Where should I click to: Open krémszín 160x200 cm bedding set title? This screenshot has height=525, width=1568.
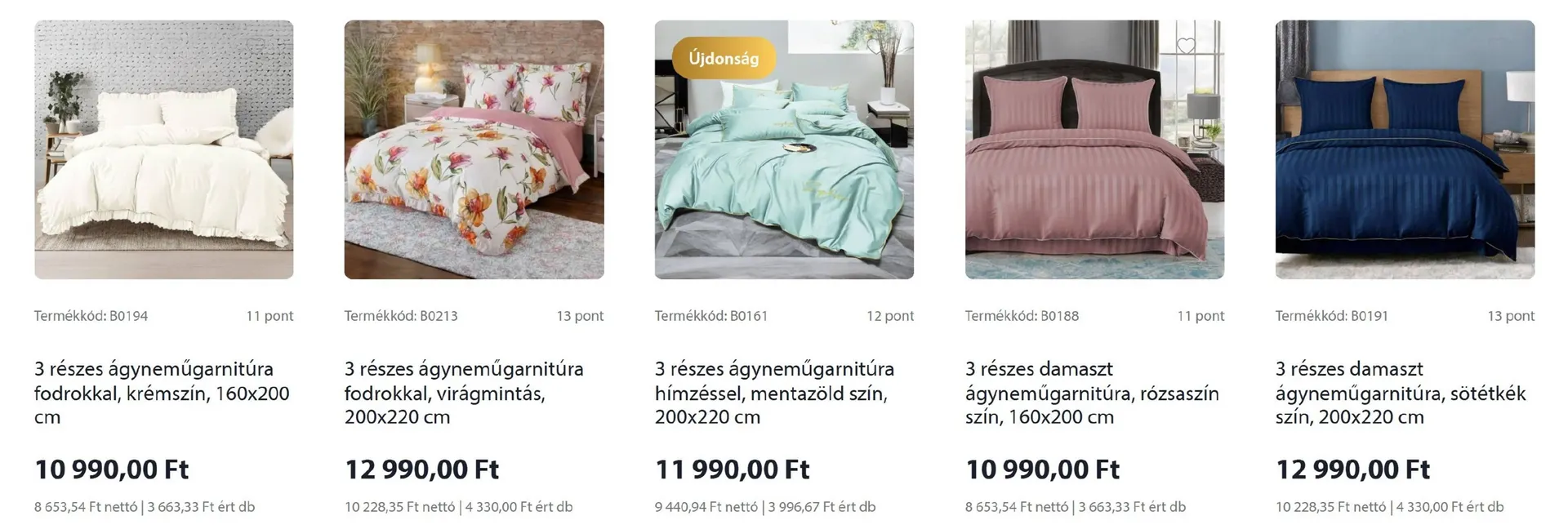[162, 393]
